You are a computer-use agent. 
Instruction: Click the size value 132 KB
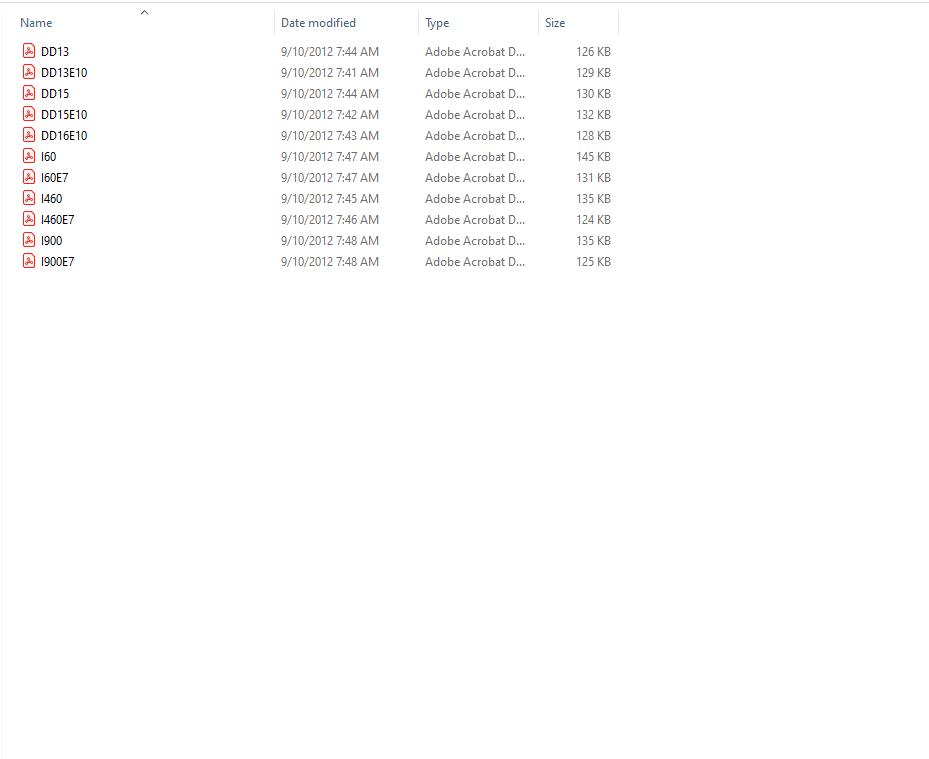[x=593, y=115]
